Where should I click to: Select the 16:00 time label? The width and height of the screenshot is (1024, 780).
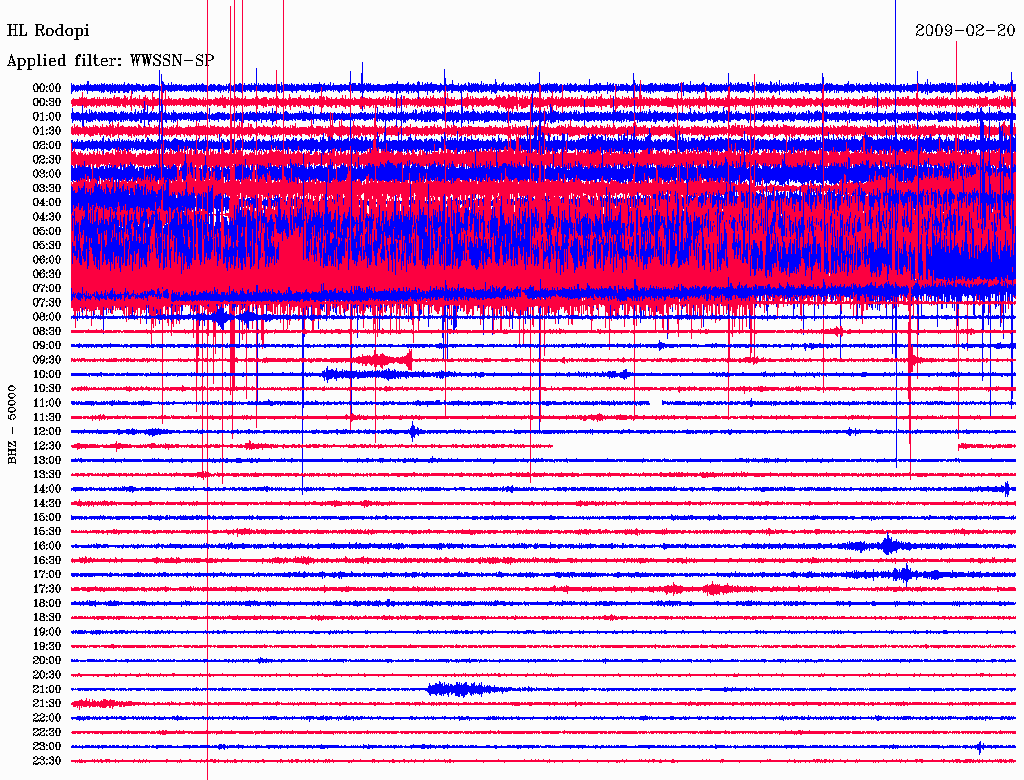47,546
